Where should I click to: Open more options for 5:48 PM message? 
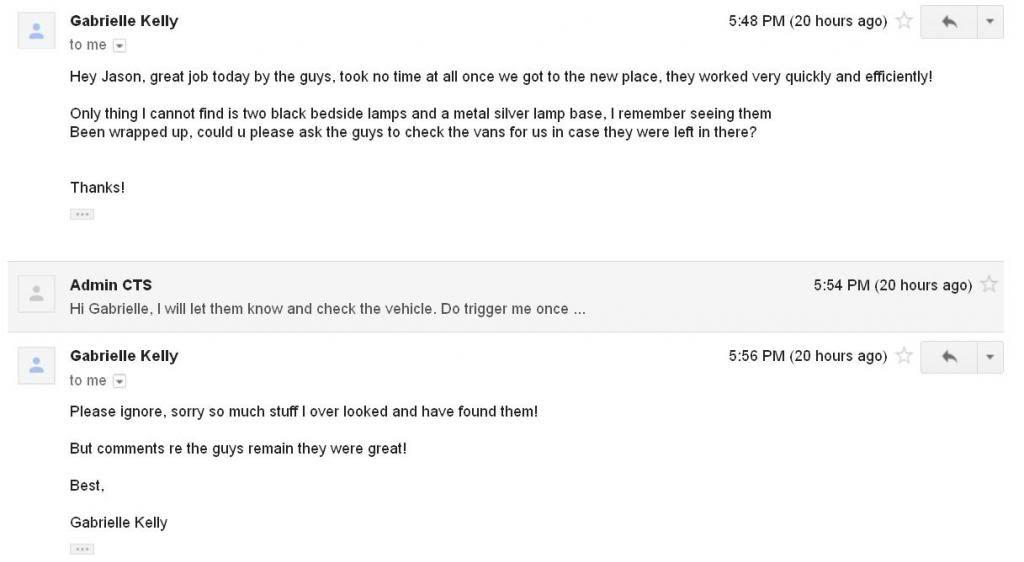[990, 22]
